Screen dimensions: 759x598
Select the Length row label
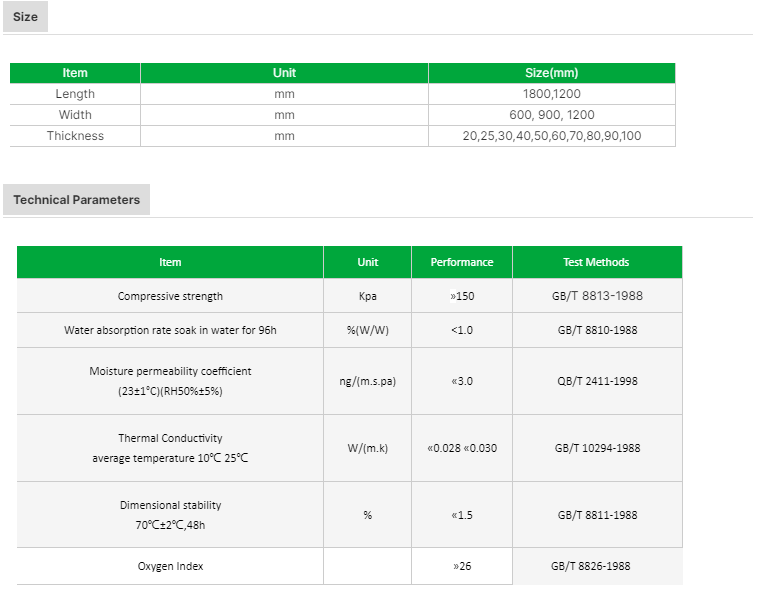coord(75,94)
